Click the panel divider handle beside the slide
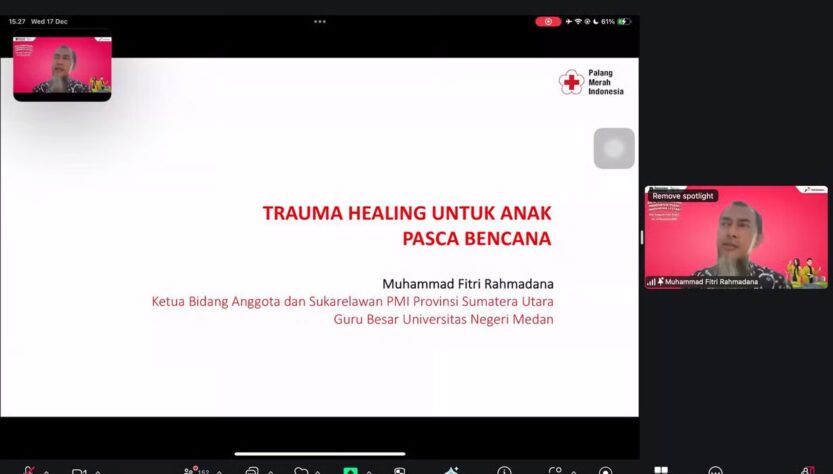Screen dimensions: 833x474 [x=641, y=238]
